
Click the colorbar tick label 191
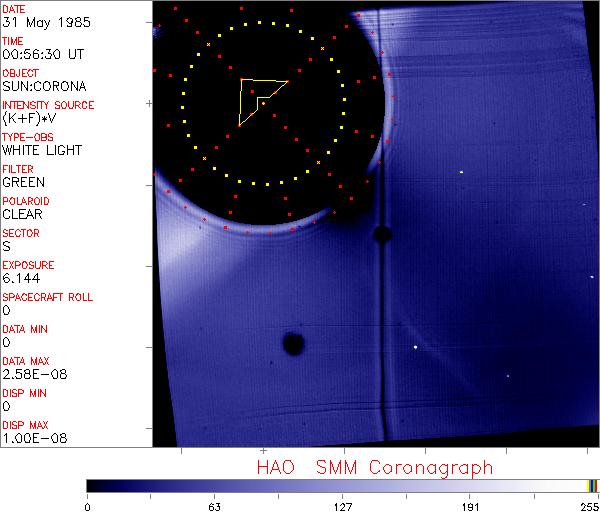(471, 506)
